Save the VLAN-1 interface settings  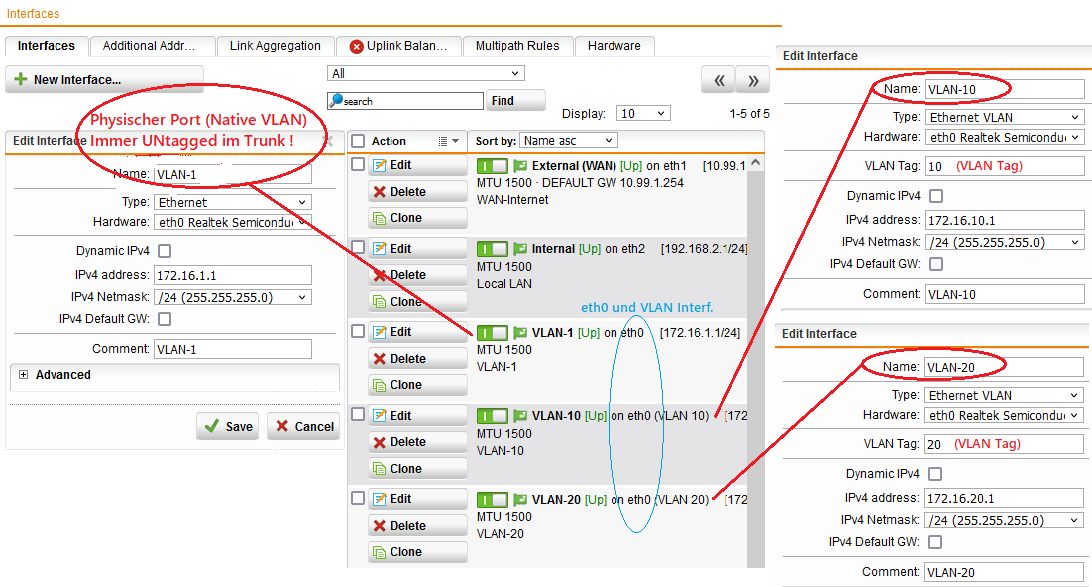228,426
